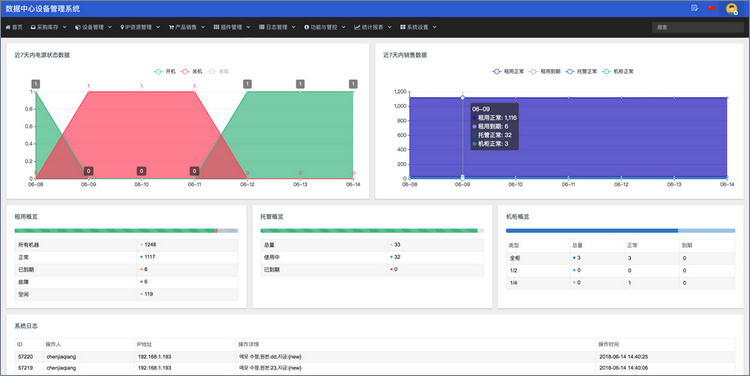Click the 06-14 axis label on sales chart
750x376 pixels.
(x=727, y=184)
